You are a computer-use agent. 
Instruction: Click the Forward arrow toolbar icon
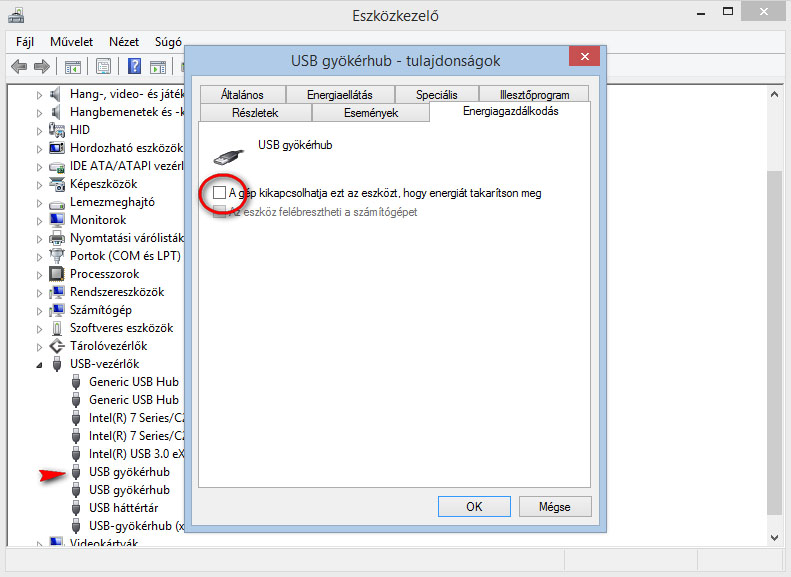(41, 67)
